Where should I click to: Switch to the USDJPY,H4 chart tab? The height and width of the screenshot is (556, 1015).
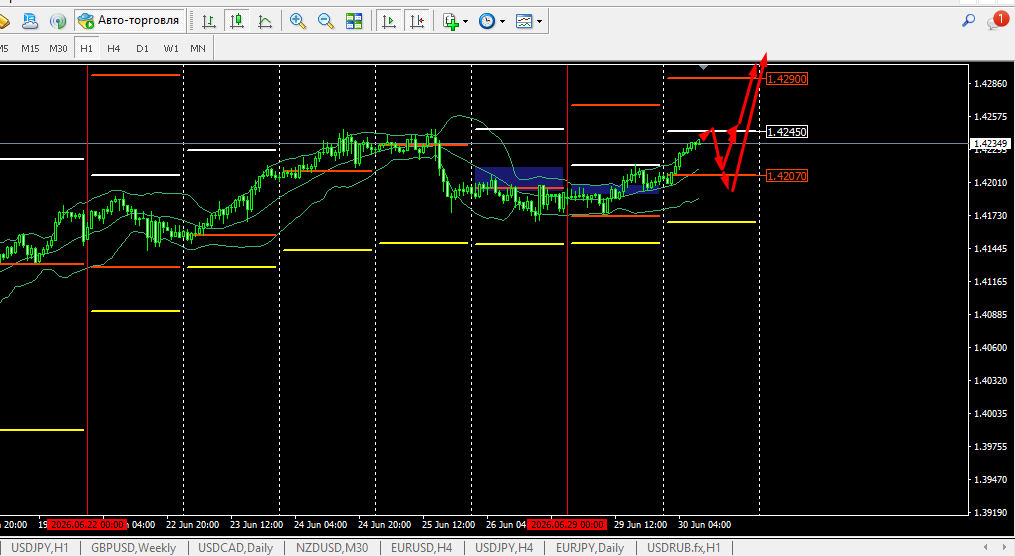(x=504, y=548)
